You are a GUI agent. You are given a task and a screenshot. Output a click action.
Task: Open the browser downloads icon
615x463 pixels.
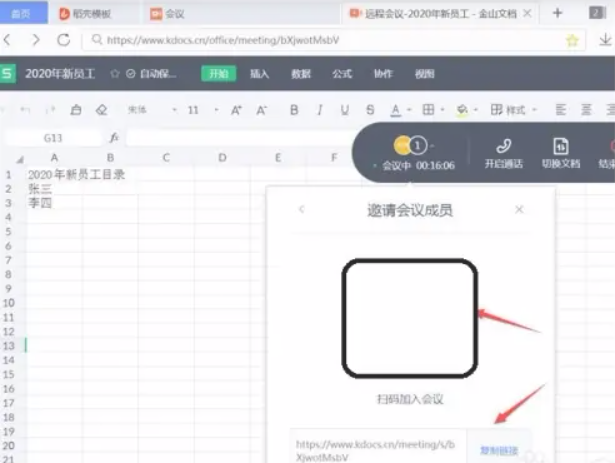click(x=605, y=40)
